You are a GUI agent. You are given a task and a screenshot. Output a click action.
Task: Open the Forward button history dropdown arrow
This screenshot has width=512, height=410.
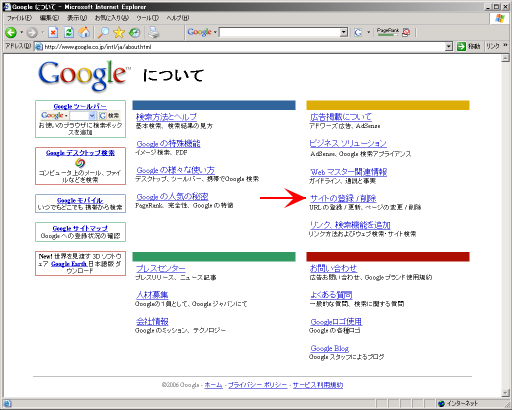click(42, 32)
